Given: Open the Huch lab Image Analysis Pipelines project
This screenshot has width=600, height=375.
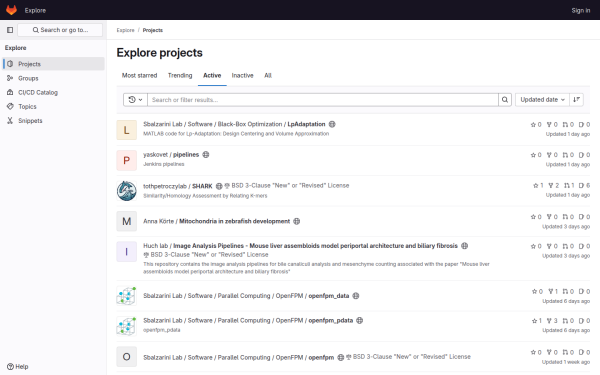Looking at the screenshot, I should [x=300, y=246].
